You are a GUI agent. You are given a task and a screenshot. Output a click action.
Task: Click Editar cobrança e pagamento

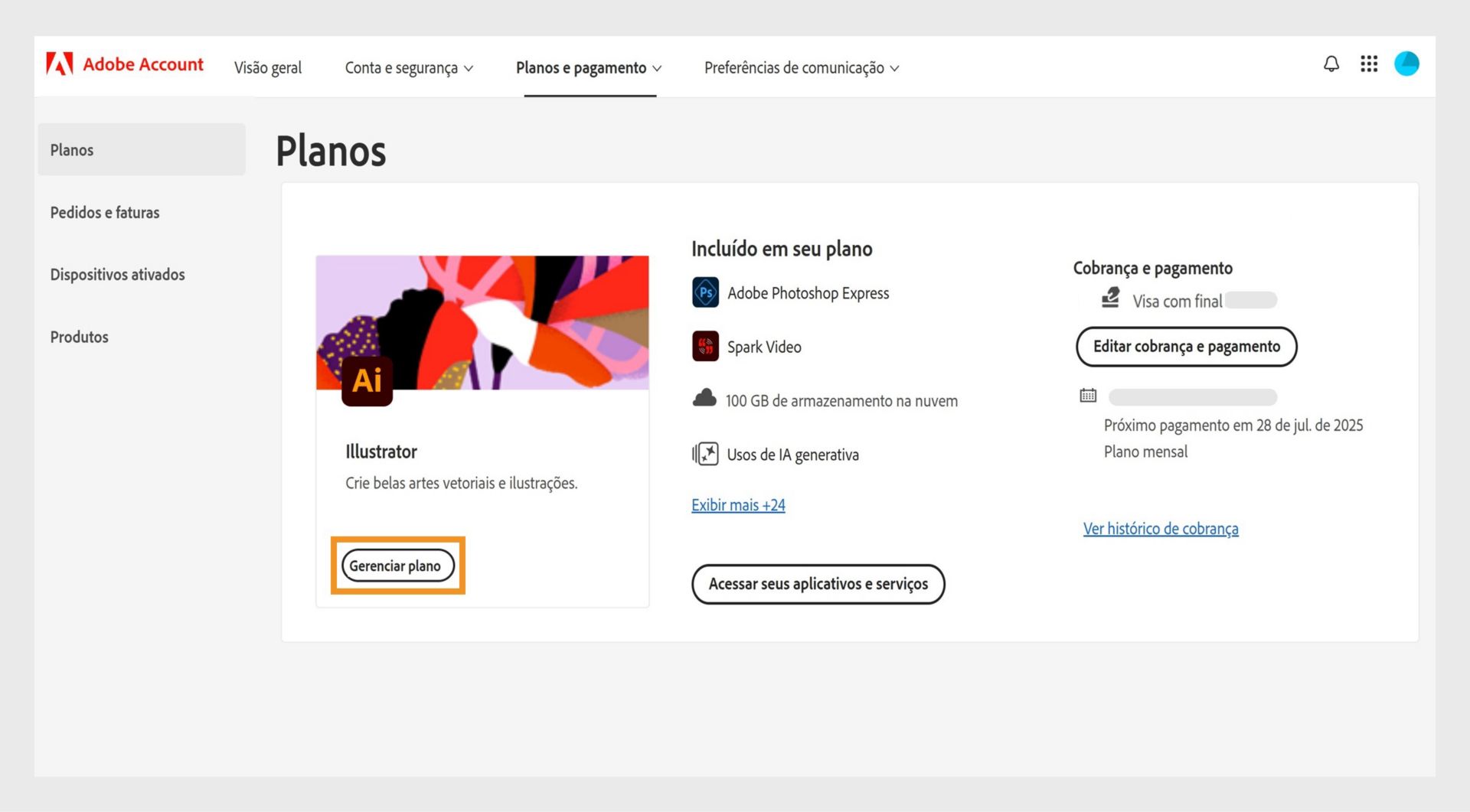1186,347
